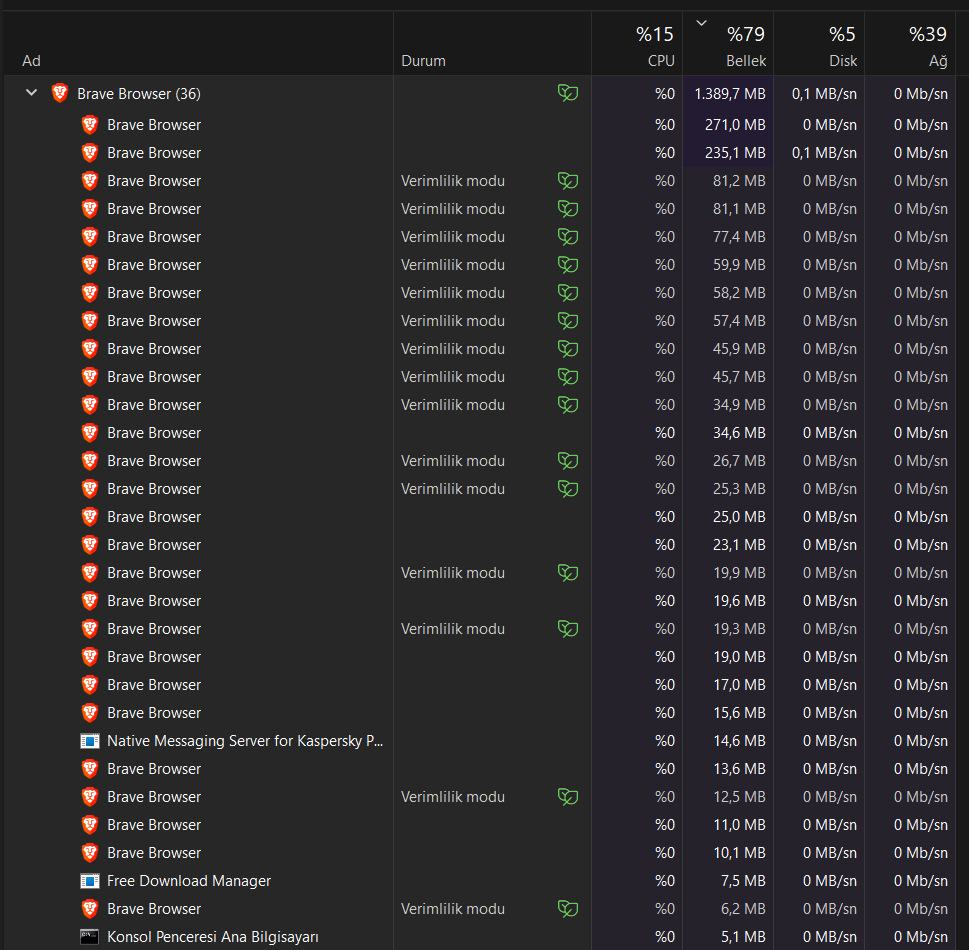
Task: Click the Konsol Penceresi Ana Bilgisayarı console icon
Action: point(90,937)
